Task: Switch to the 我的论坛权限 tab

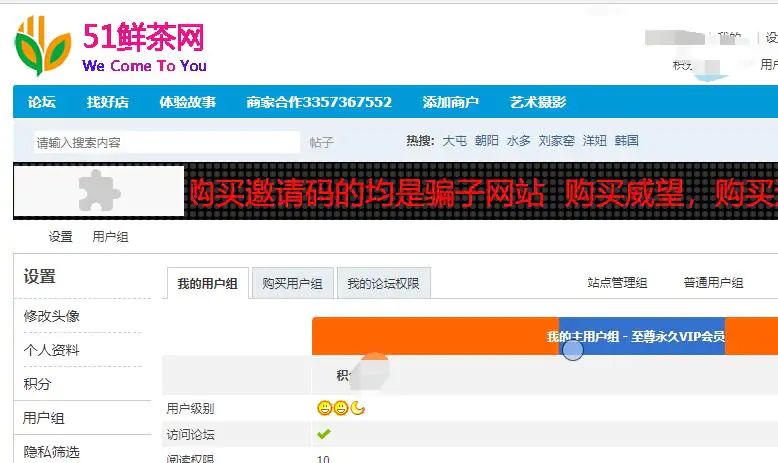Action: coord(384,283)
